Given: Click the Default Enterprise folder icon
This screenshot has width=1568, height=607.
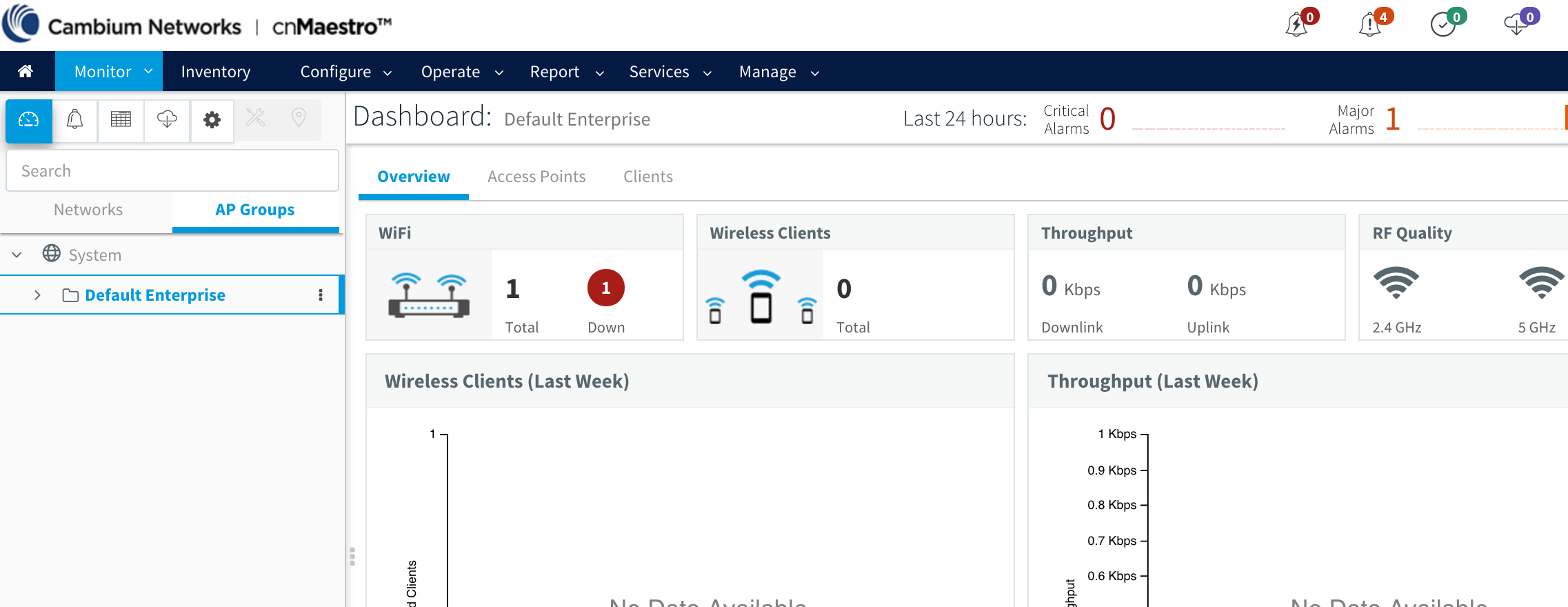Looking at the screenshot, I should (x=70, y=295).
